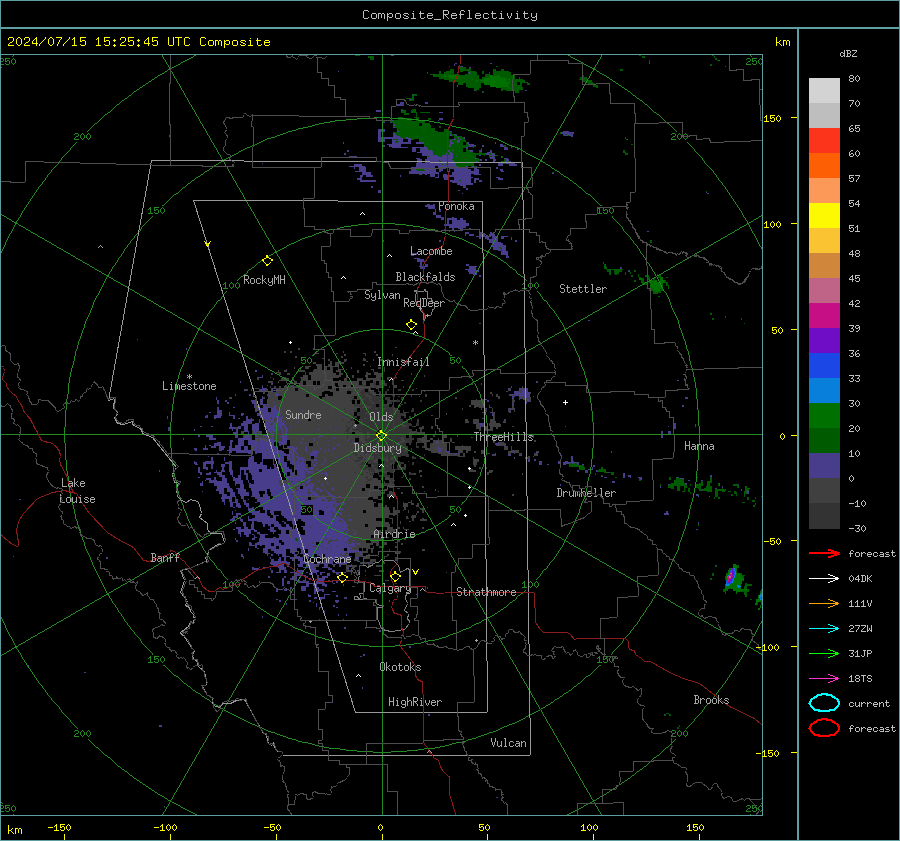Select the purple 10 dBZ color swatch

click(x=824, y=465)
